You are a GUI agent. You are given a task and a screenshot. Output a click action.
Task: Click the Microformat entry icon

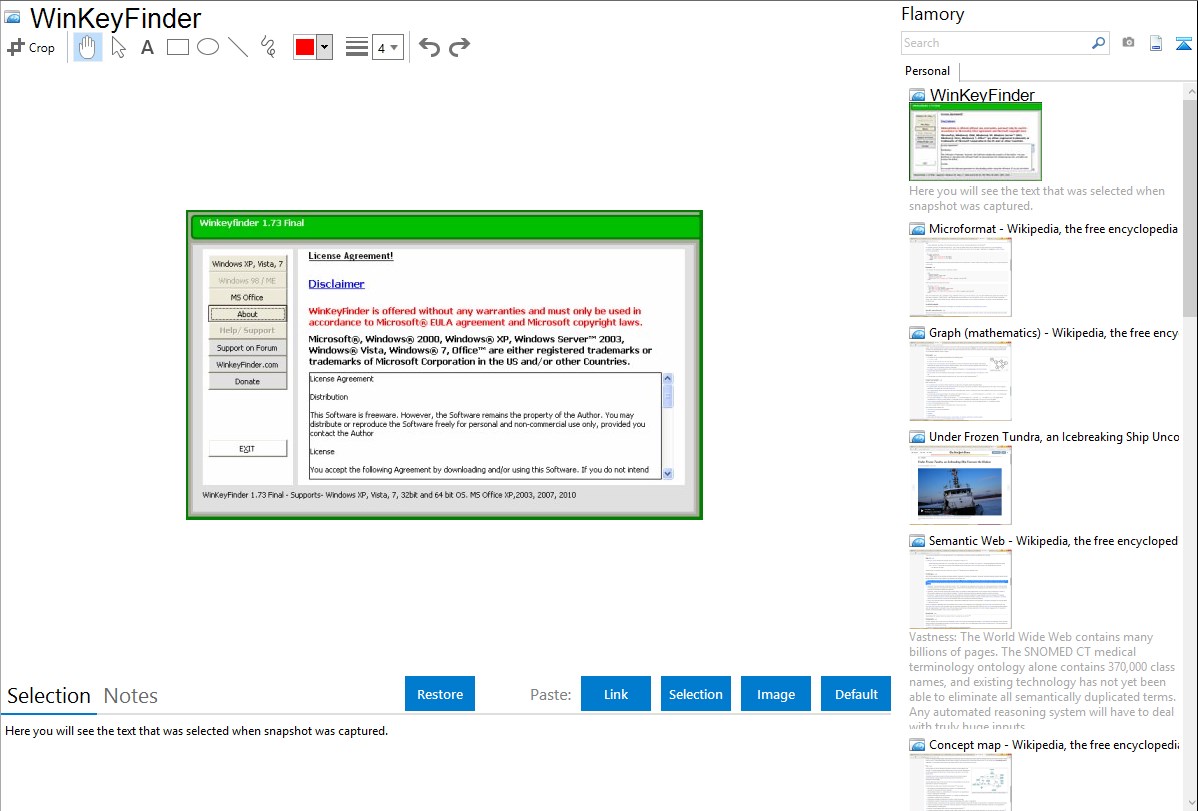pyautogui.click(x=917, y=229)
